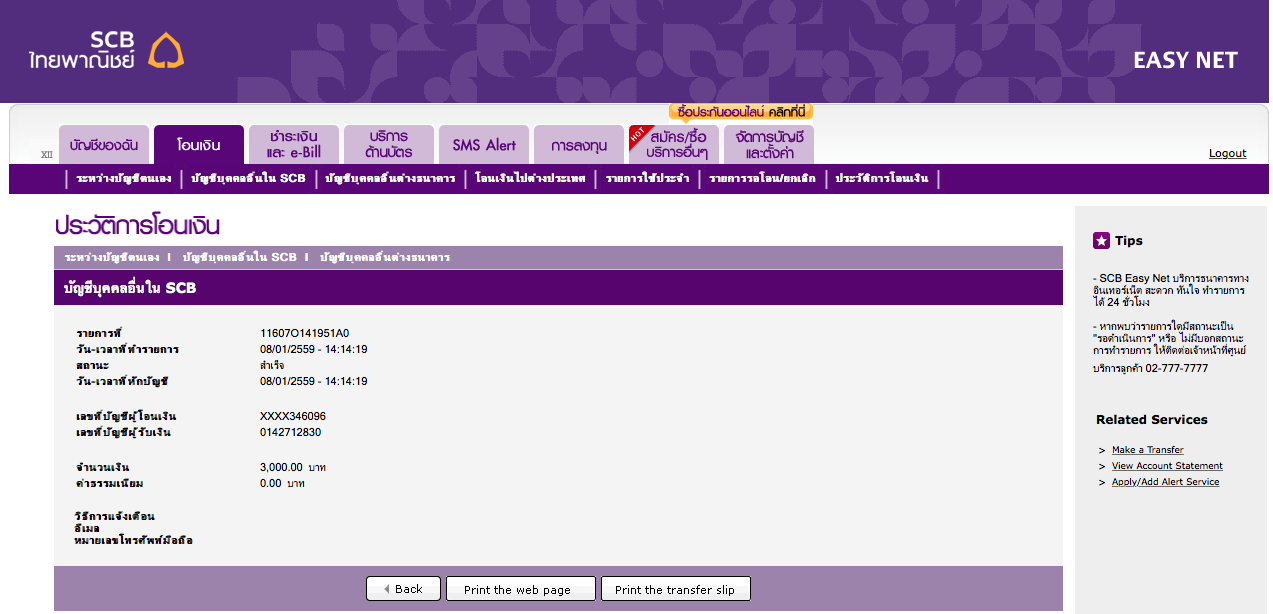Open the บัญชีของฉัน tab
The image size is (1273, 614).
104,145
